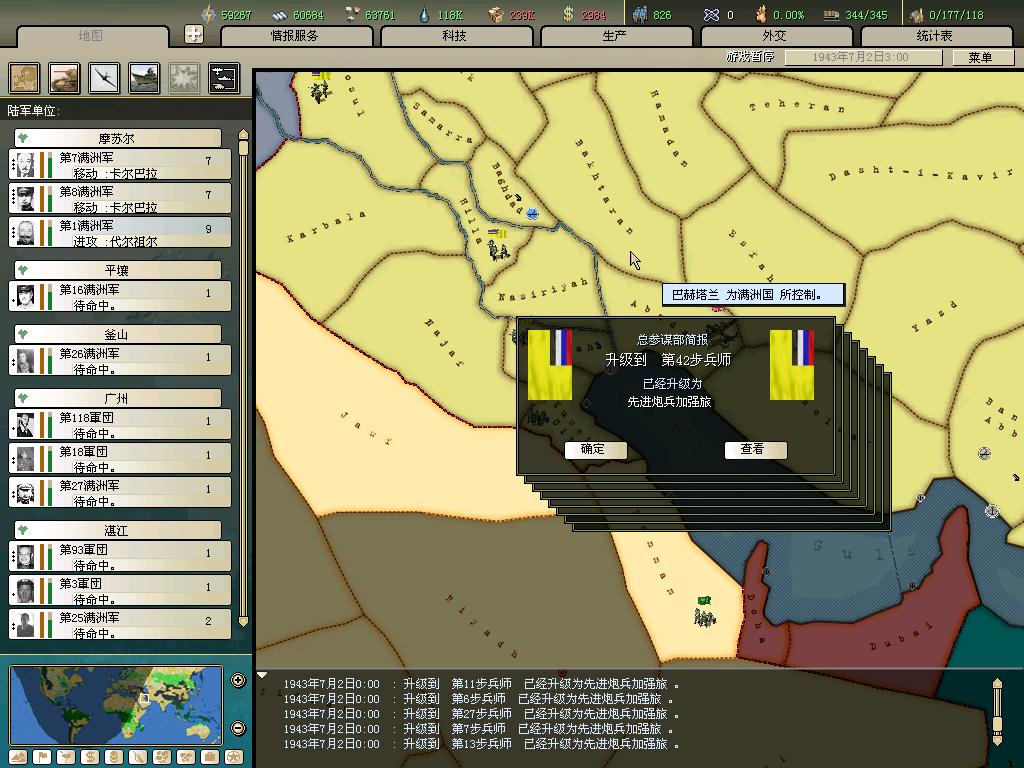Screen dimensions: 1024x768
Task: Open the 科技 tab
Action: (x=455, y=36)
